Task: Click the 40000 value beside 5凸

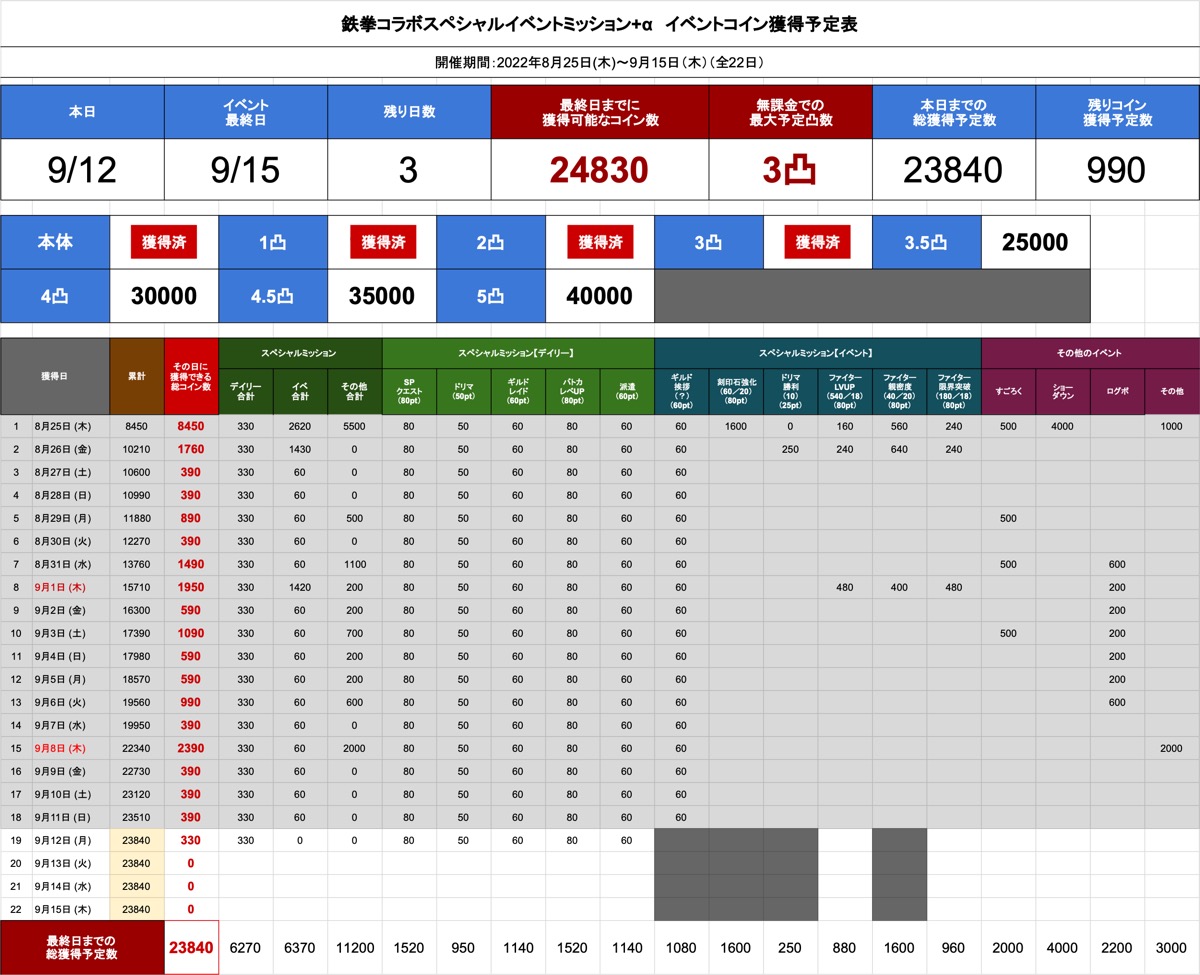Action: (x=599, y=296)
